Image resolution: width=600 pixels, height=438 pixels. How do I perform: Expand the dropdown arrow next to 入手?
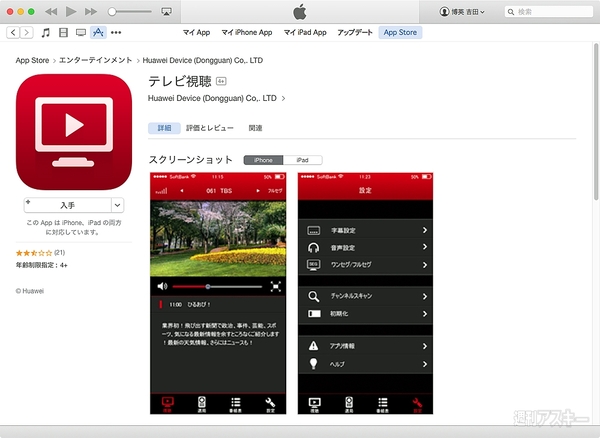pos(117,205)
